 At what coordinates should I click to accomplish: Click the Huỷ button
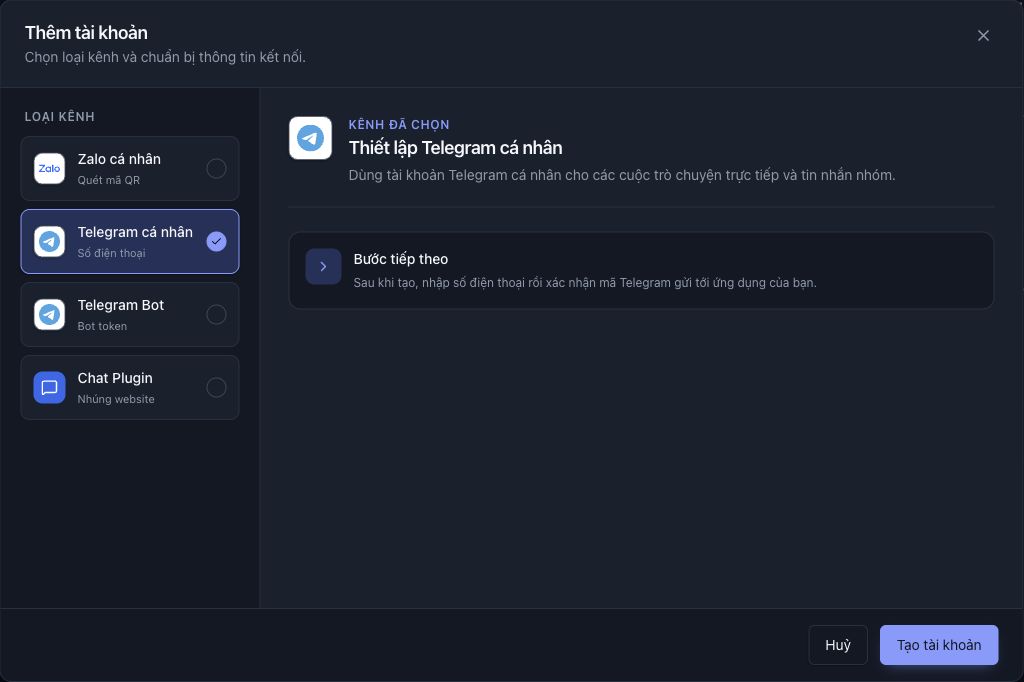pyautogui.click(x=838, y=645)
